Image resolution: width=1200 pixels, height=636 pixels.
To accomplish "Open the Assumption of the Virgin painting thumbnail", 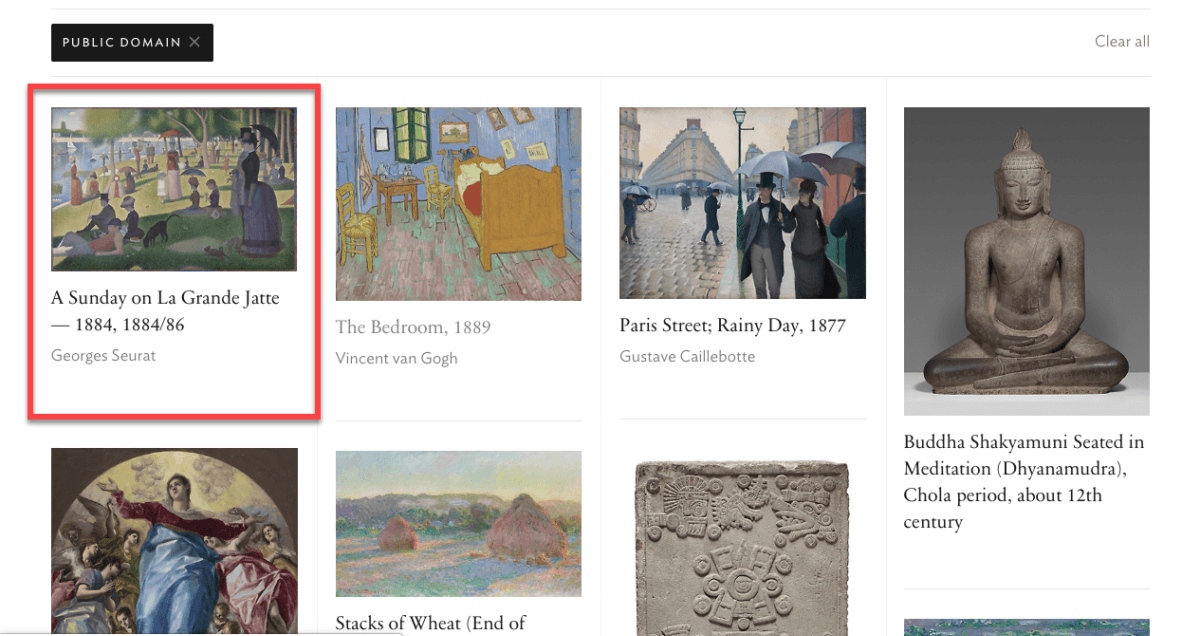I will click(x=174, y=542).
